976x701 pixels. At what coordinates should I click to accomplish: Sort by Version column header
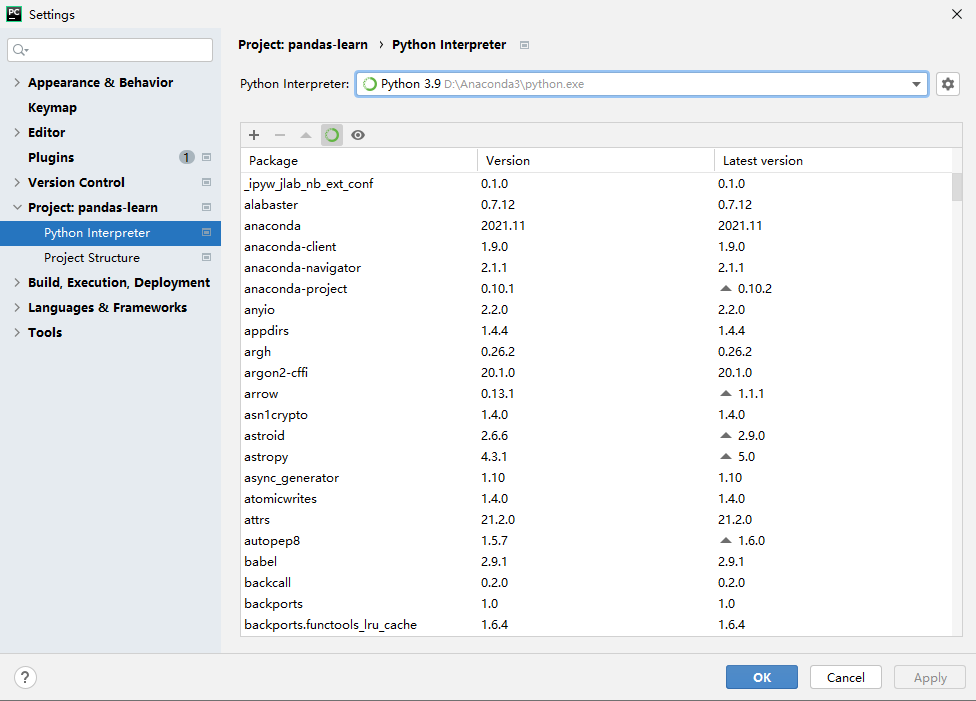596,161
